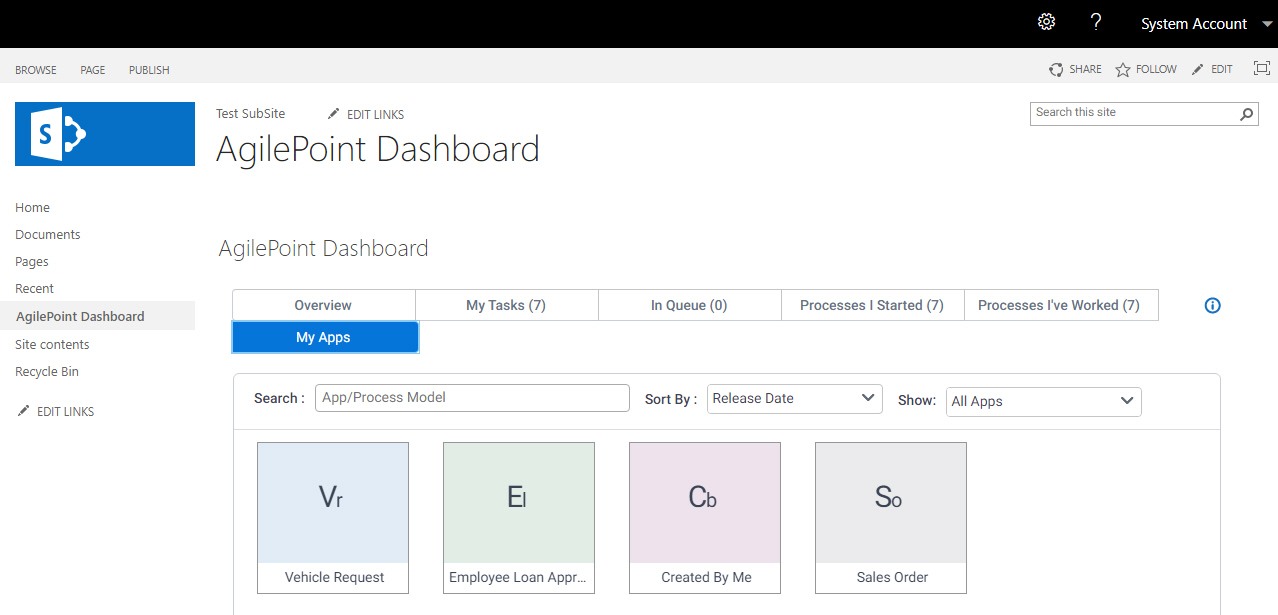This screenshot has width=1278, height=615.
Task: Switch to the In Queue (0) tab
Action: point(689,305)
